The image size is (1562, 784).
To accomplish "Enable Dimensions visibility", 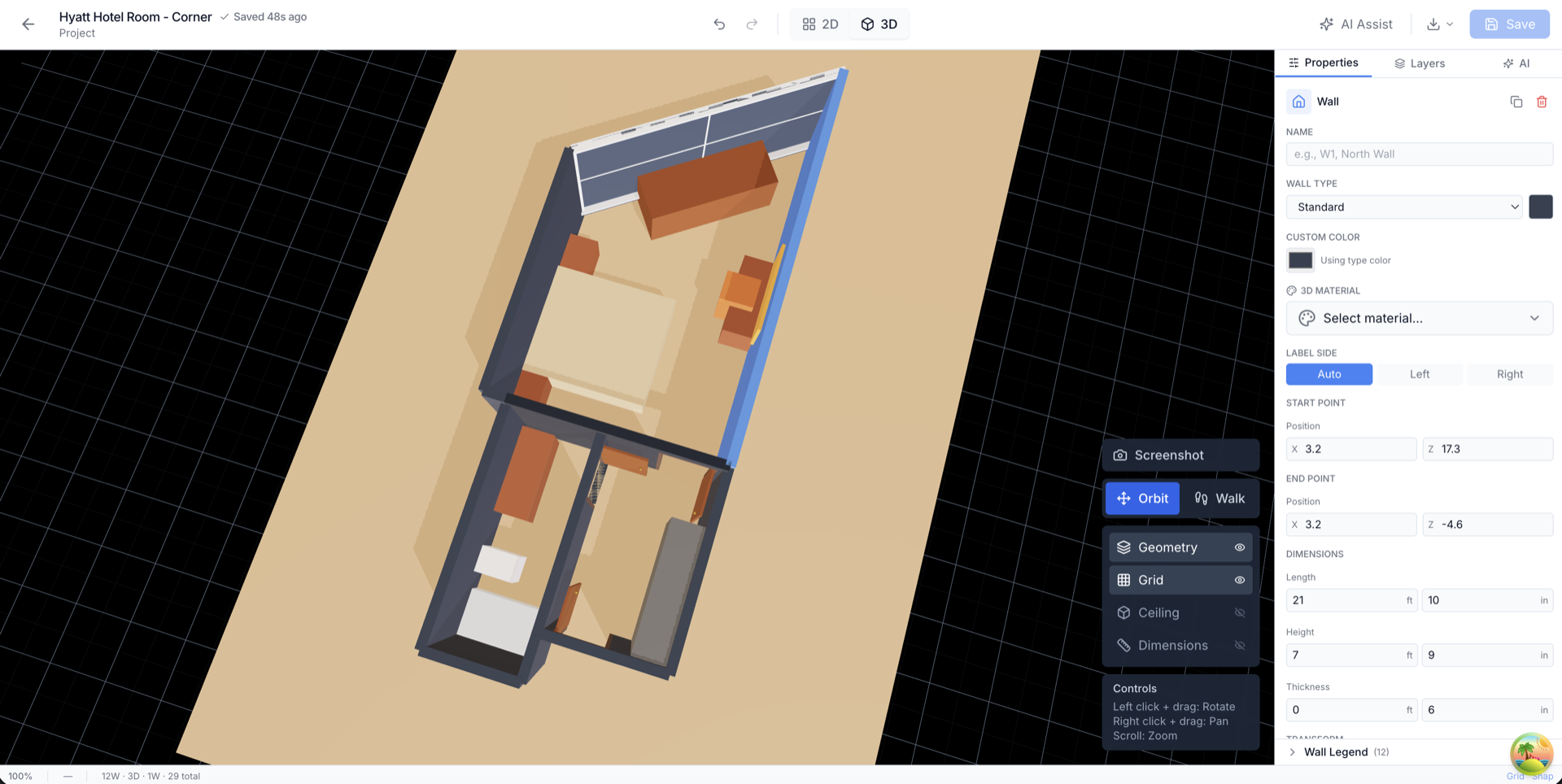I will [x=1239, y=645].
